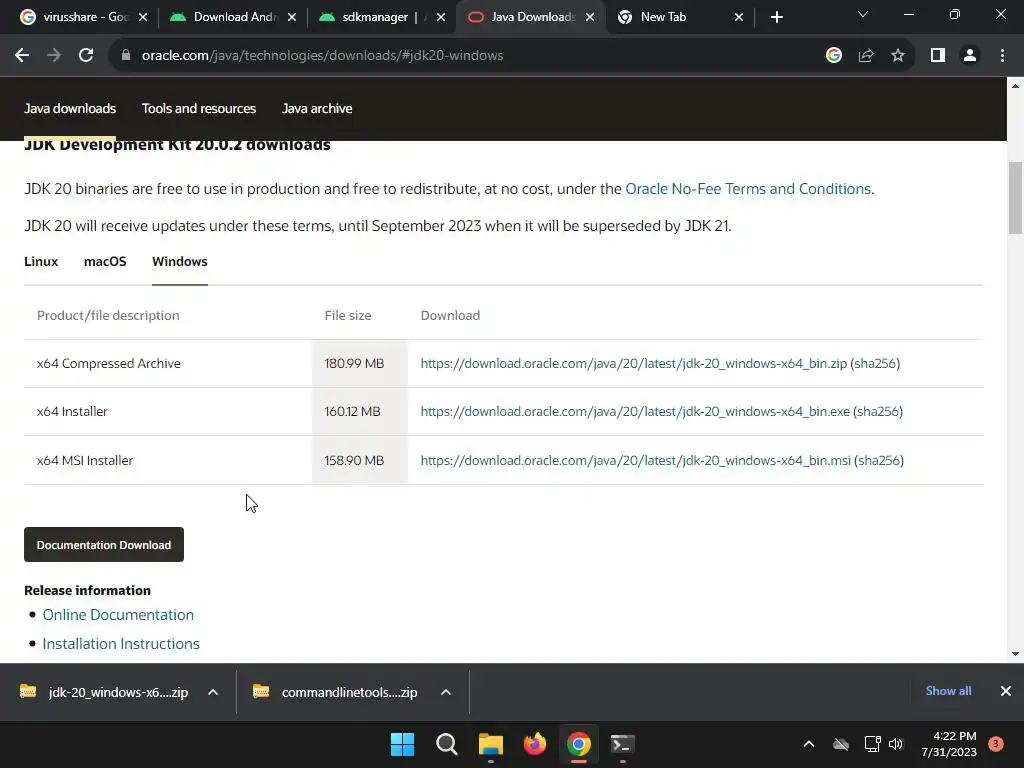Bookmark this page with the star
Screen dimensions: 1024x768
(898, 56)
